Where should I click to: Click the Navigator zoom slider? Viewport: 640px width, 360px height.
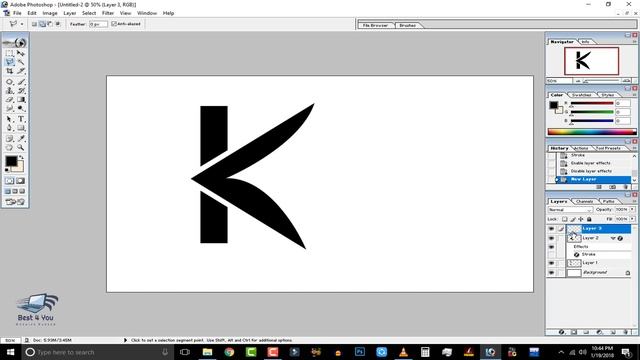pos(603,81)
